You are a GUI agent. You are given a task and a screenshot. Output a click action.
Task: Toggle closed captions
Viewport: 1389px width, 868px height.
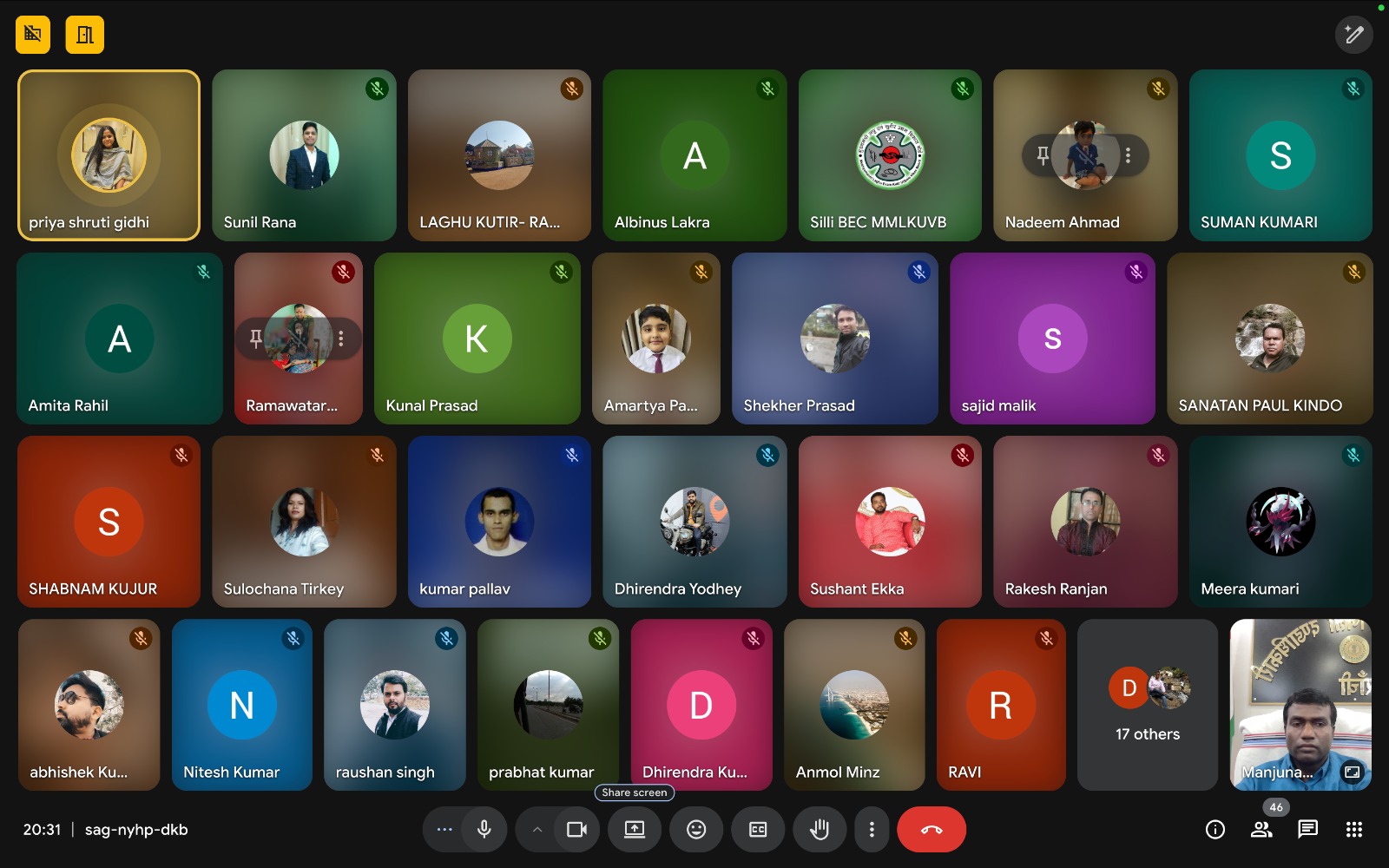point(758,830)
